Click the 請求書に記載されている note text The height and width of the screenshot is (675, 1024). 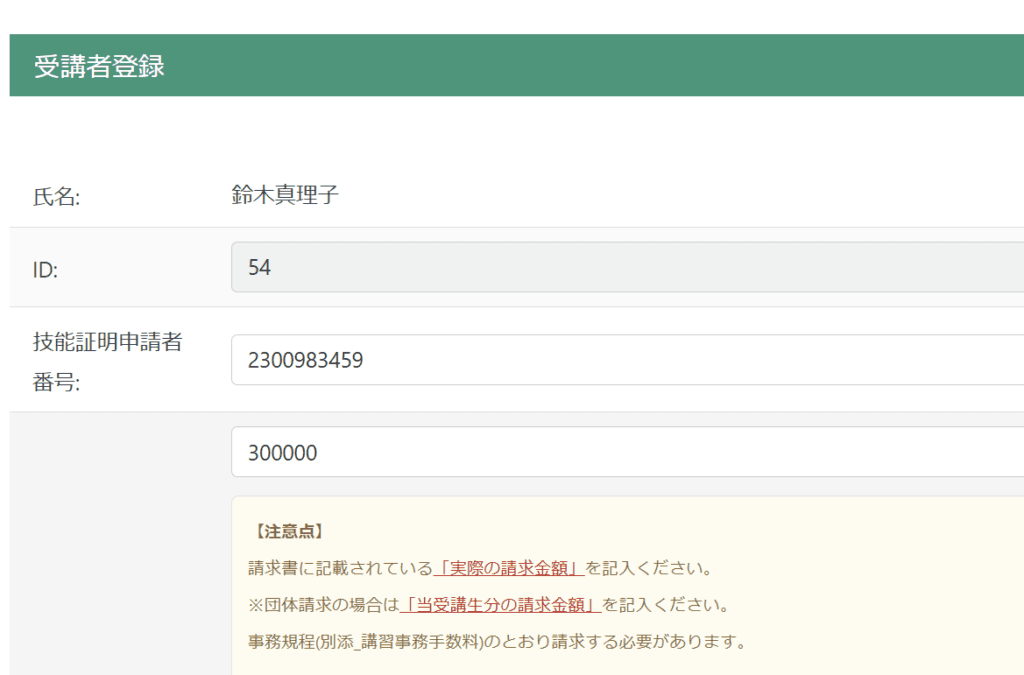pos(340,568)
